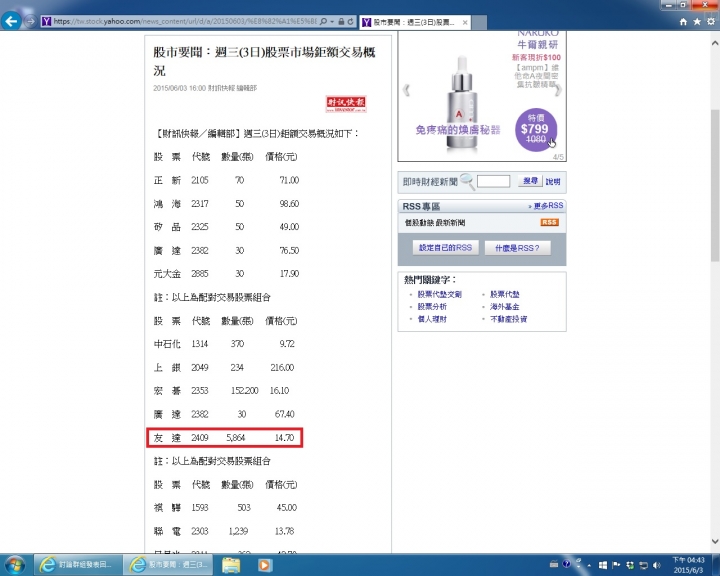Click the Action Center flag tray icon
The image size is (720, 576).
[616, 565]
